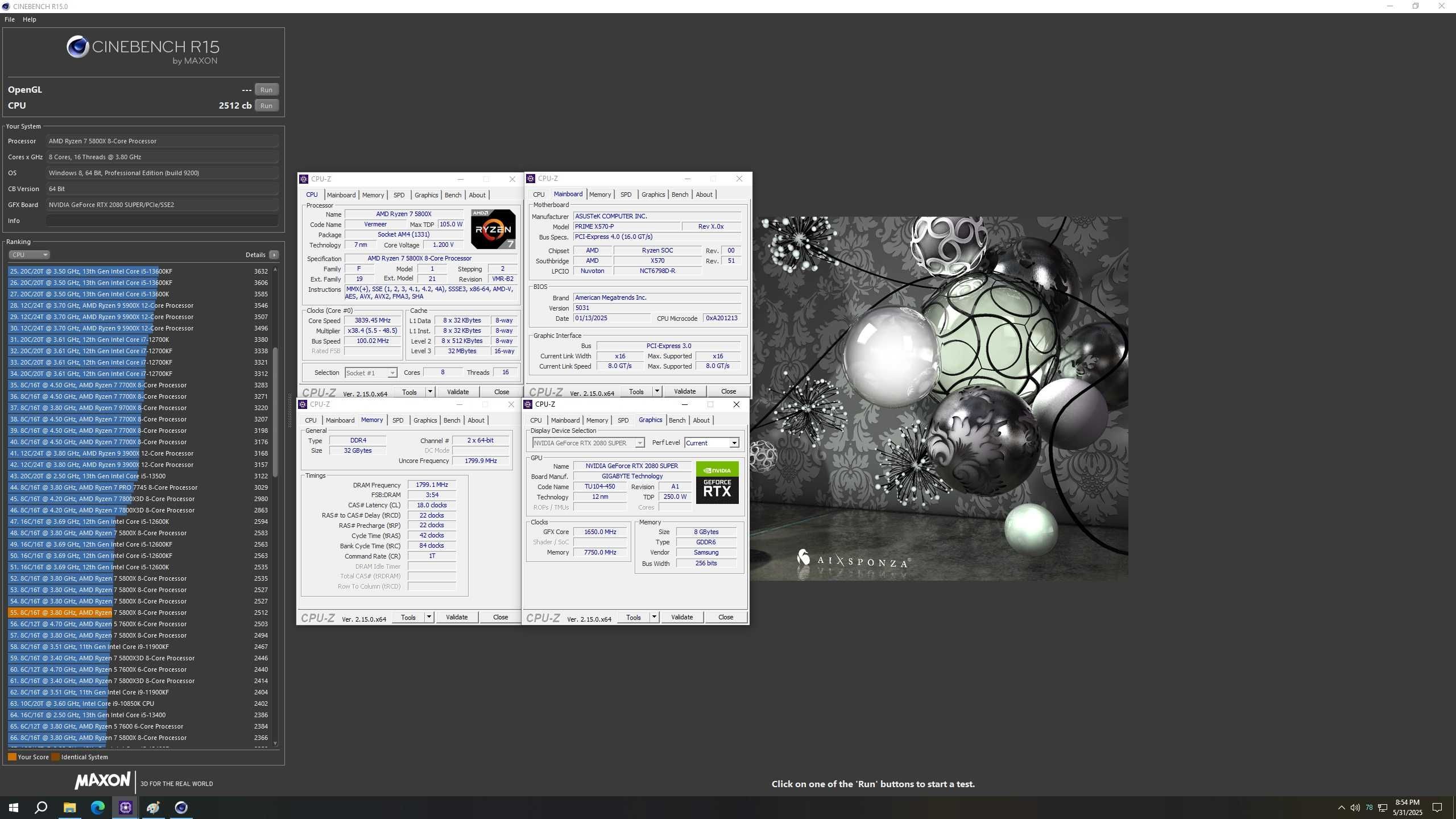This screenshot has height=819, width=1456.
Task: Open Tools dropdown arrow in CPU-Z CPU window
Action: 430,392
